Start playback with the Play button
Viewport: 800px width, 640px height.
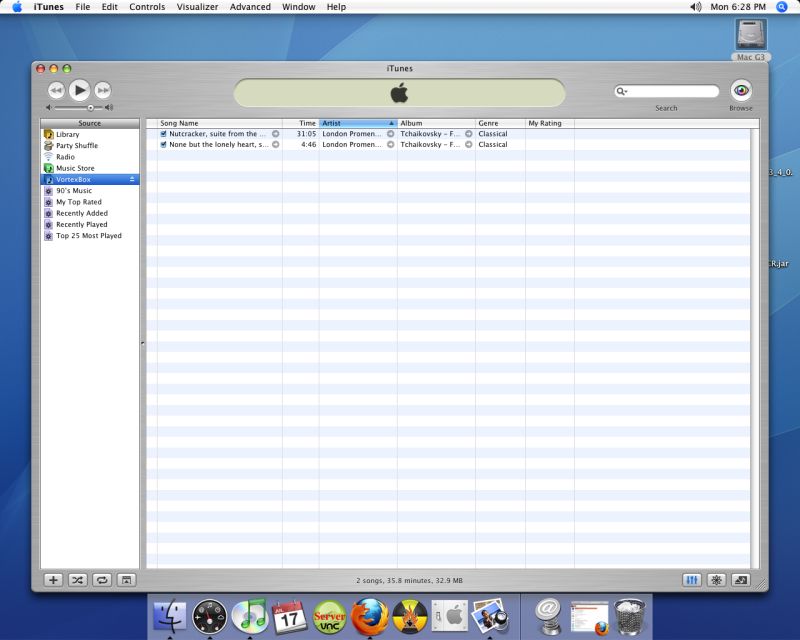tap(80, 90)
